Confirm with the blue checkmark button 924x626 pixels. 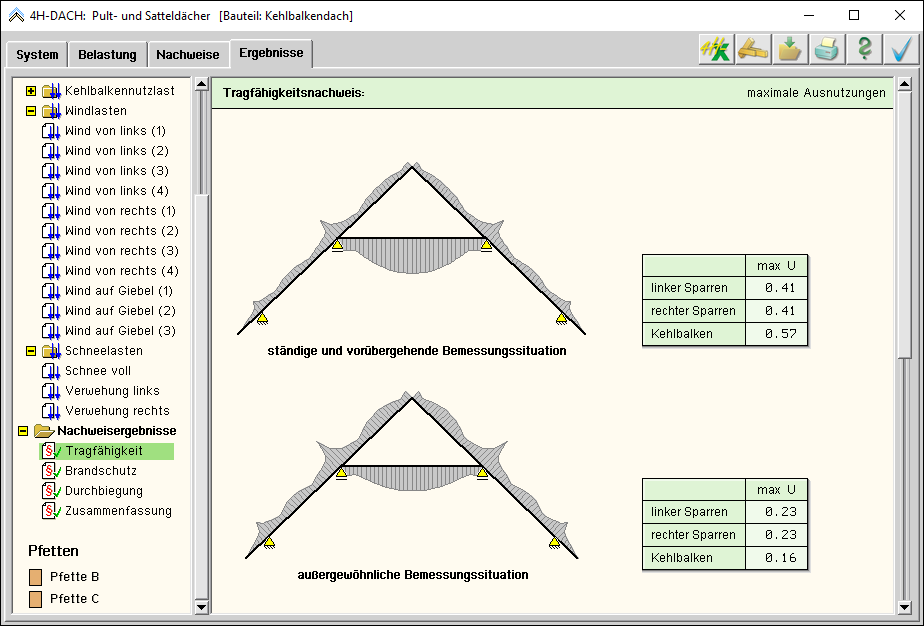click(x=901, y=50)
